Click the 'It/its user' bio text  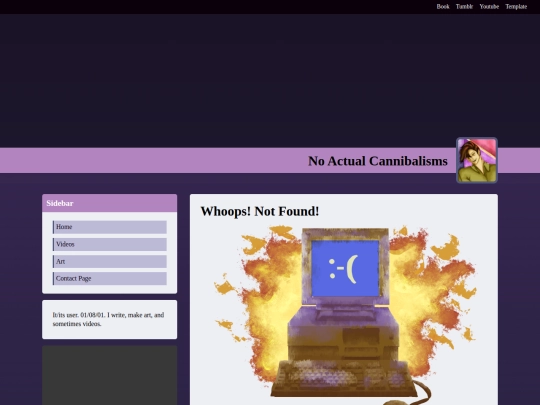coord(108,319)
